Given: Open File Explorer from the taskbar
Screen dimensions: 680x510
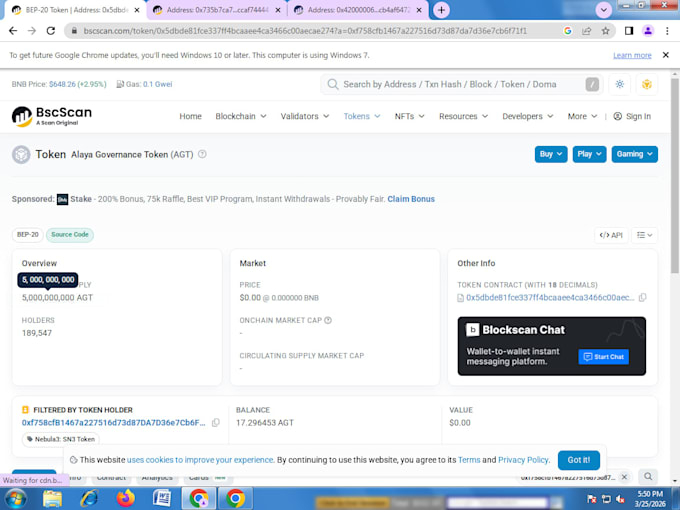Looking at the screenshot, I should pyautogui.click(x=52, y=499).
